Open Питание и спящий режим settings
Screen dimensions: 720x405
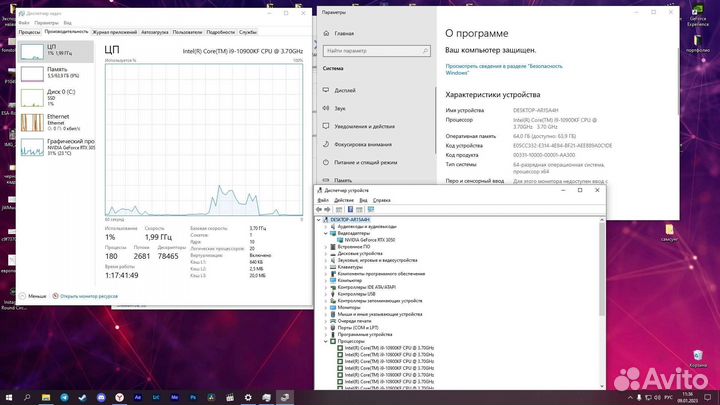pyautogui.click(x=366, y=162)
